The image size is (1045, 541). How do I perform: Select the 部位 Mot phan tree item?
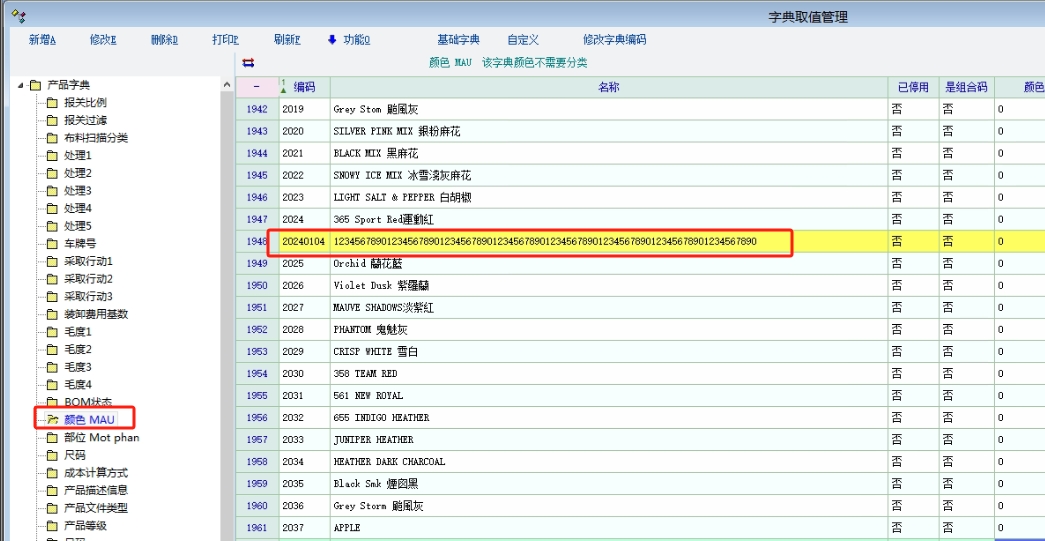[x=101, y=438]
